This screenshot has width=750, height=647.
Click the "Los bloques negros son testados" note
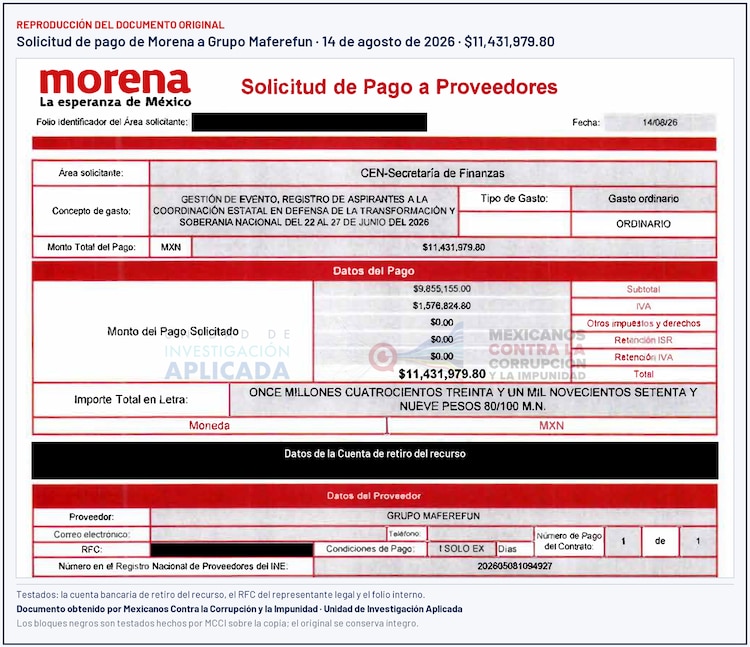(218, 624)
